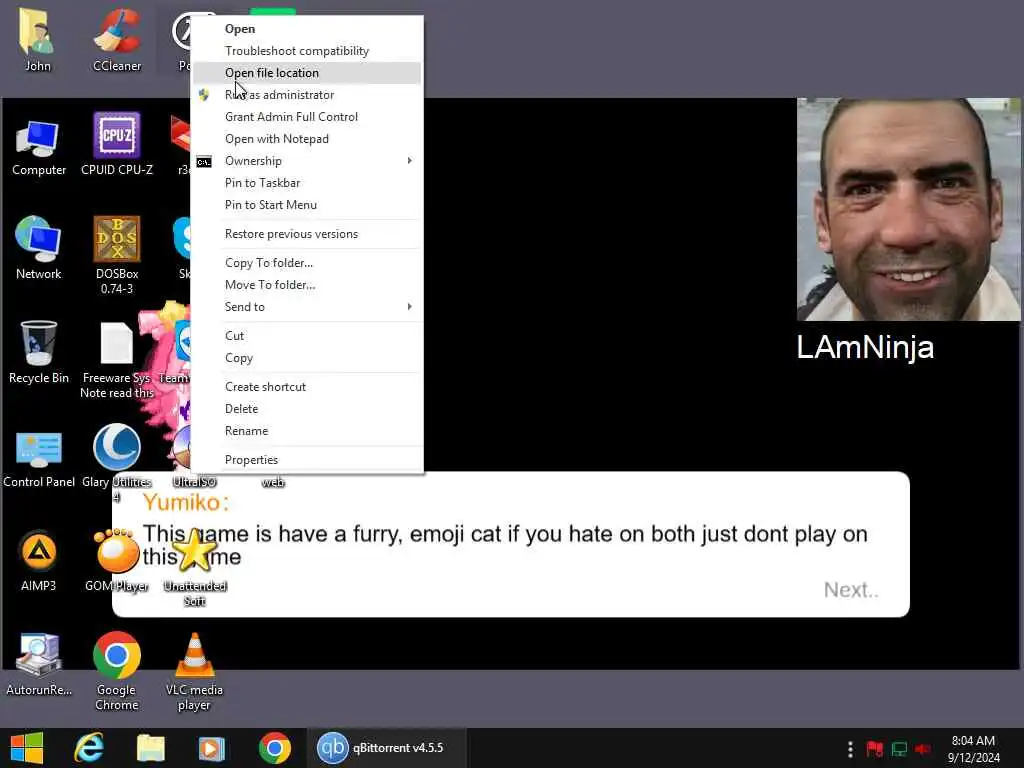
Task: Launch AIMP3 desktop shortcut
Action: click(x=38, y=560)
